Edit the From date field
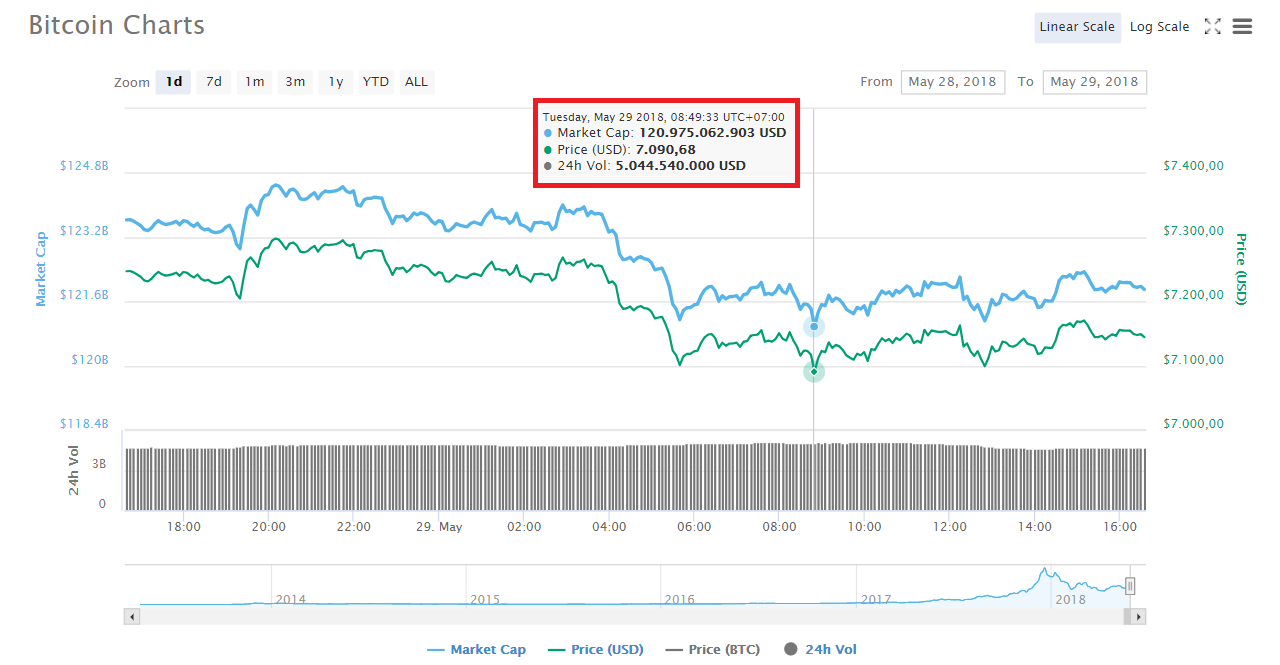This screenshot has height=665, width=1280. 953,82
